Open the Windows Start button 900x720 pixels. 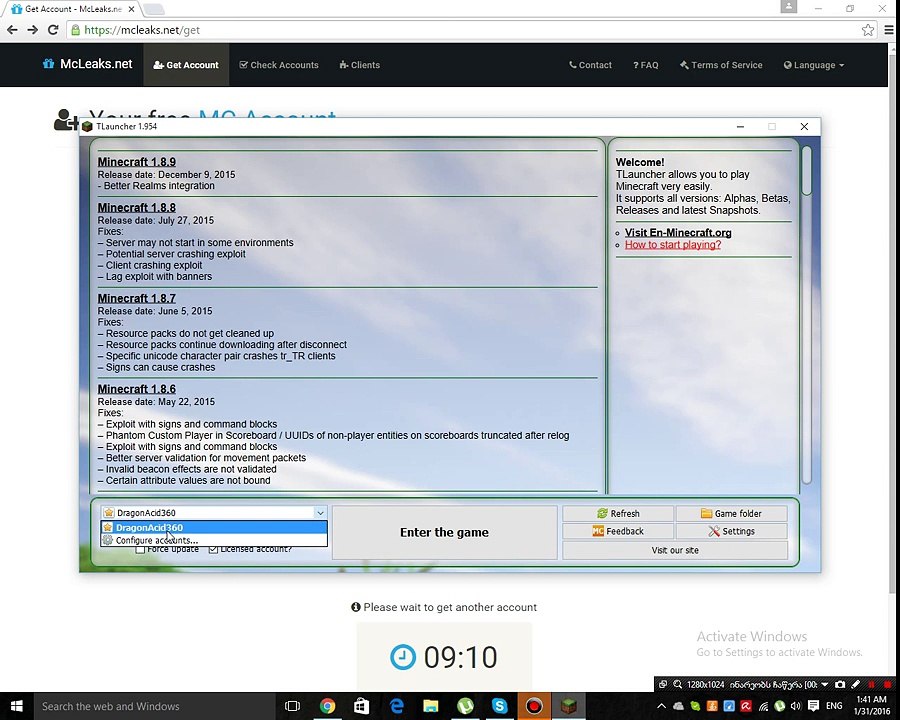click(16, 706)
